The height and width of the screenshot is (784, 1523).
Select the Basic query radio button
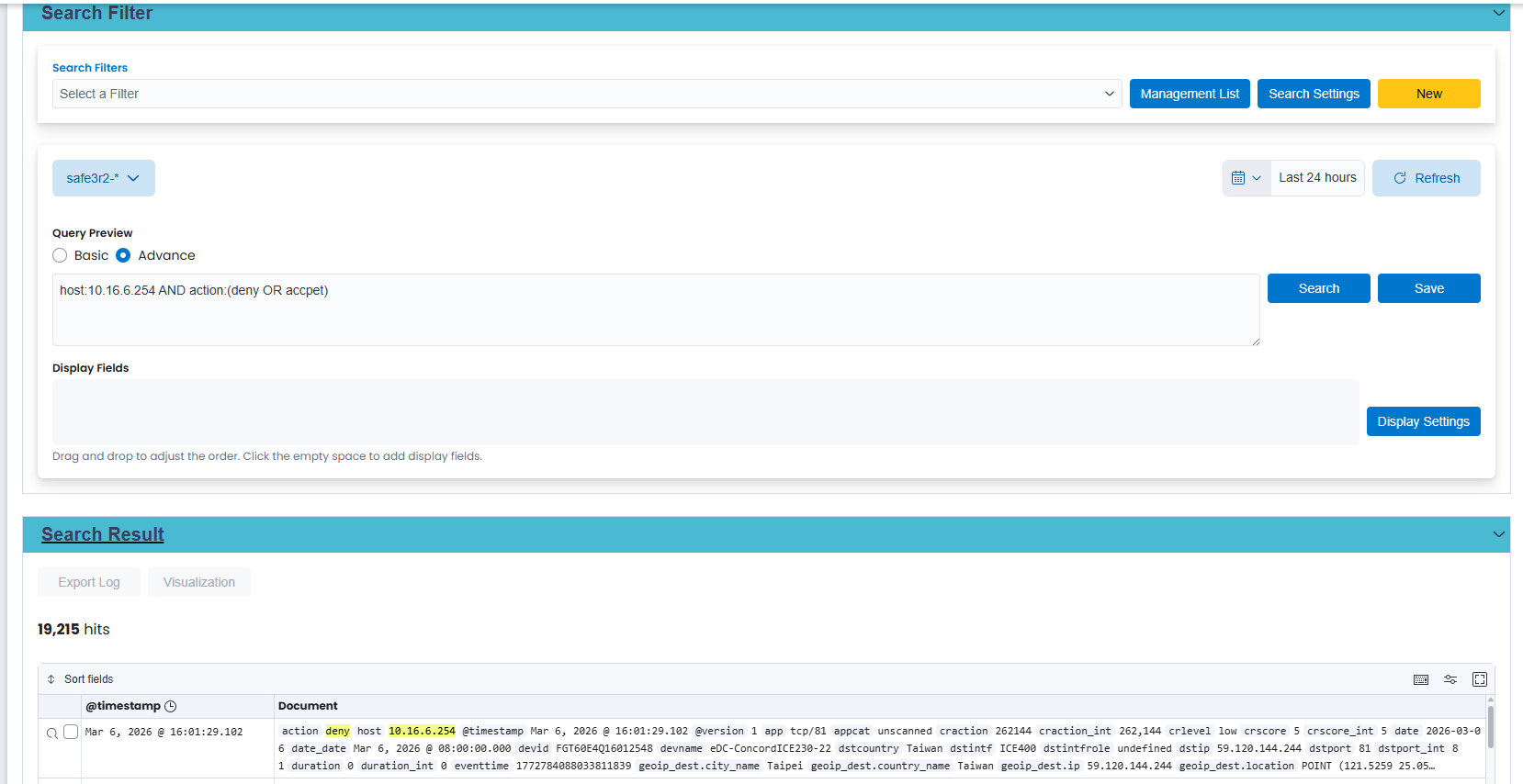60,255
